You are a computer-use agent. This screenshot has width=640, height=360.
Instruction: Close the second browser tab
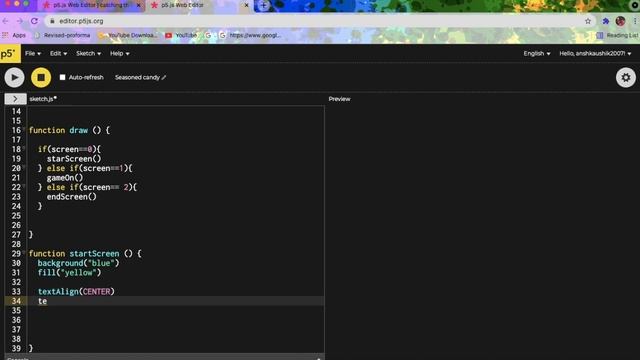246,5
